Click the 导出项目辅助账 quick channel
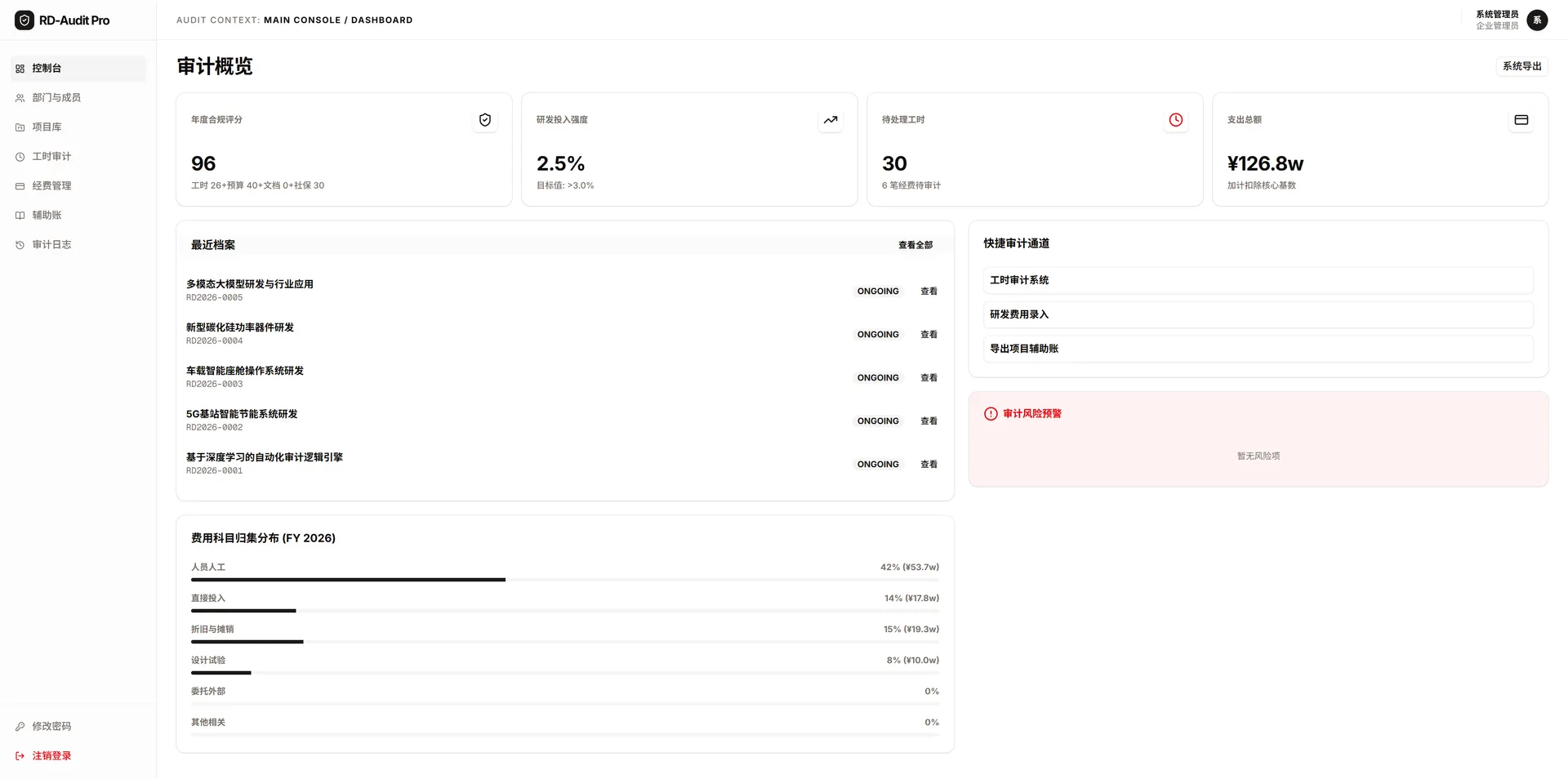Image resolution: width=1568 pixels, height=779 pixels. (x=1258, y=349)
